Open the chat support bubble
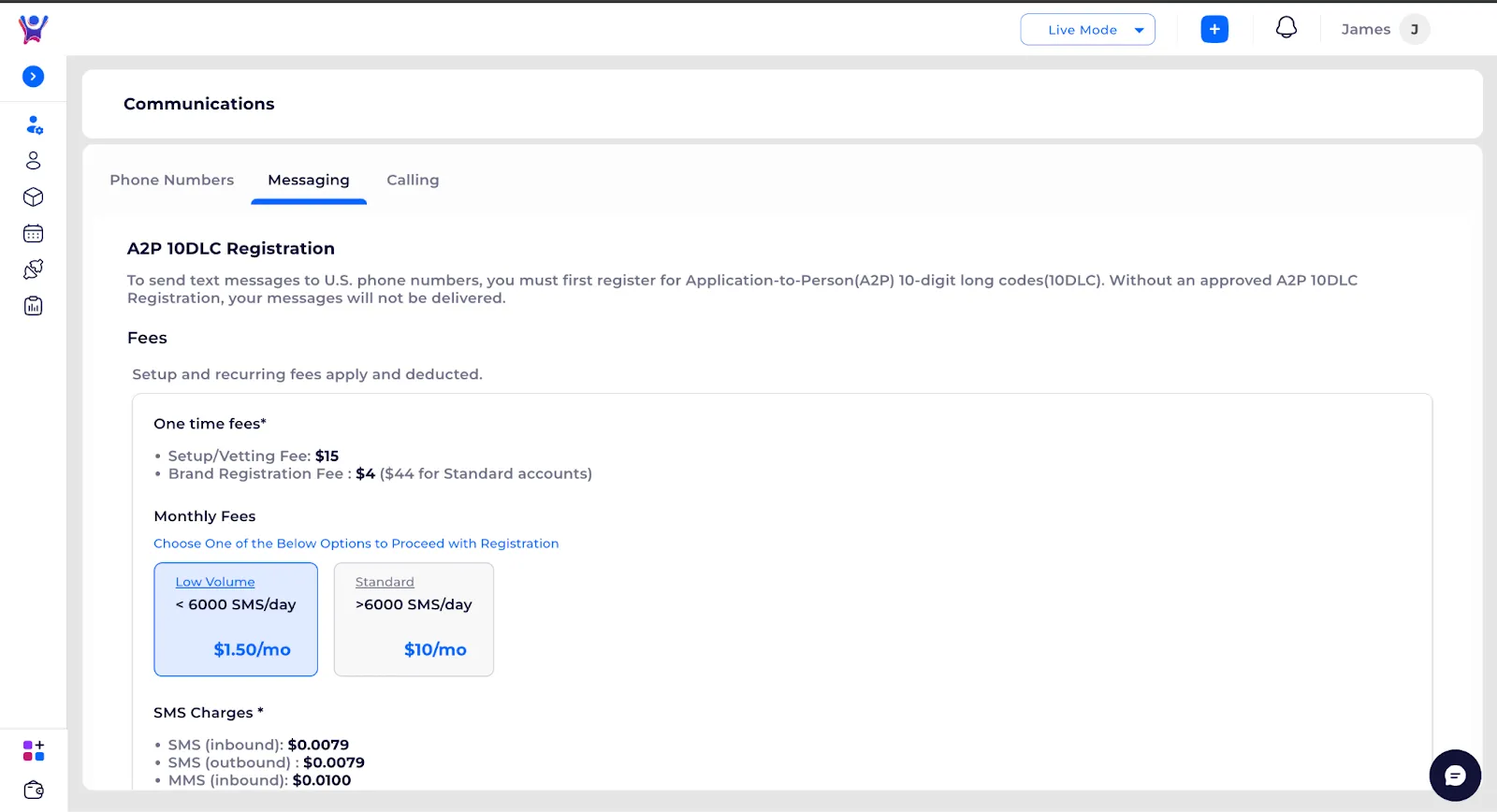The width and height of the screenshot is (1497, 812). [1455, 776]
